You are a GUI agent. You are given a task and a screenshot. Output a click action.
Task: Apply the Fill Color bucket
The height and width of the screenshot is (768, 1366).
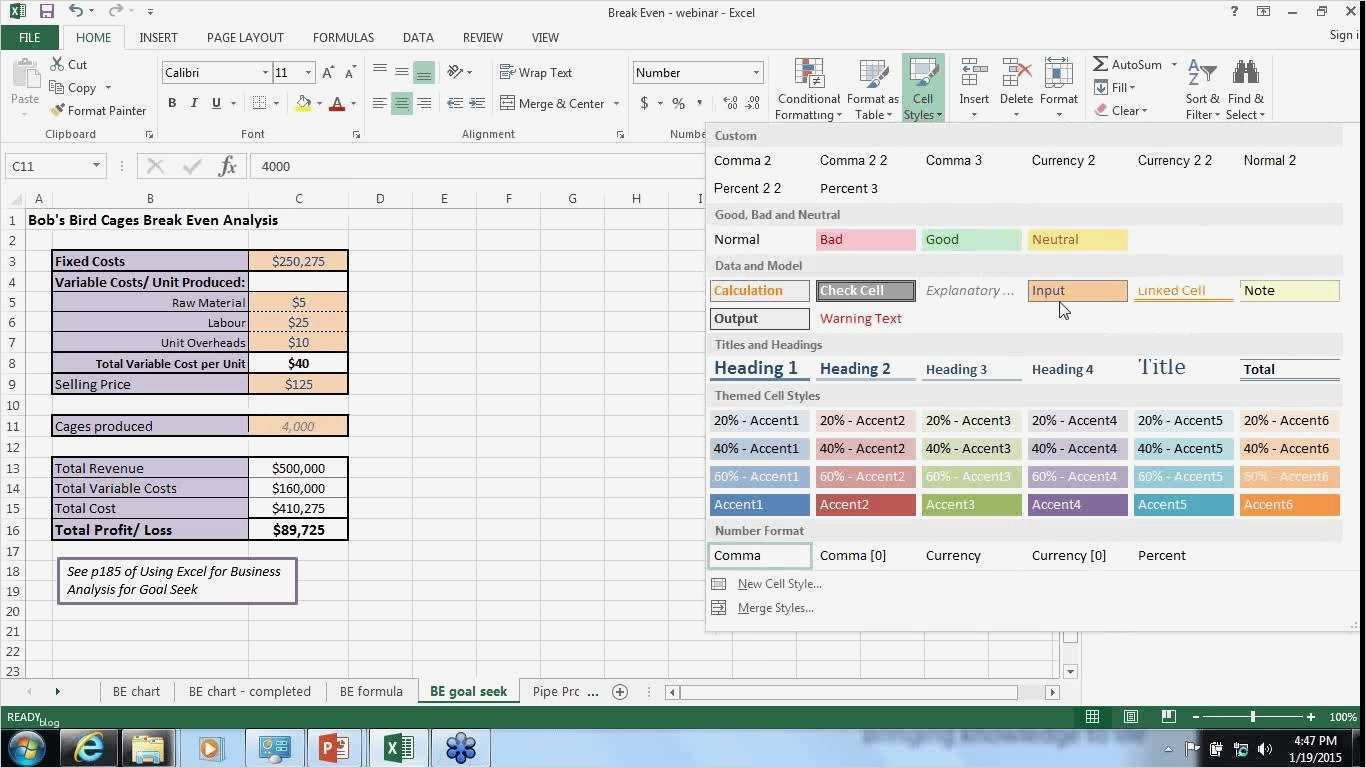tap(303, 103)
